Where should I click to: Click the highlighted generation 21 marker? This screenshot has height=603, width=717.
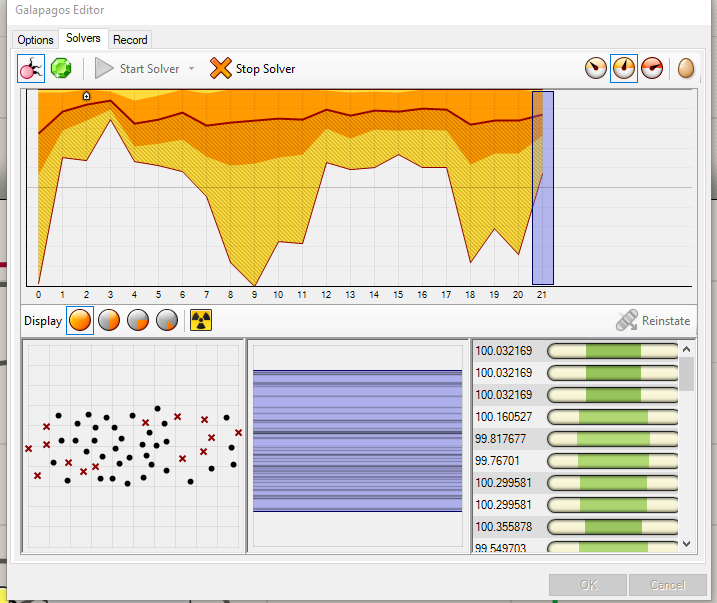point(543,188)
